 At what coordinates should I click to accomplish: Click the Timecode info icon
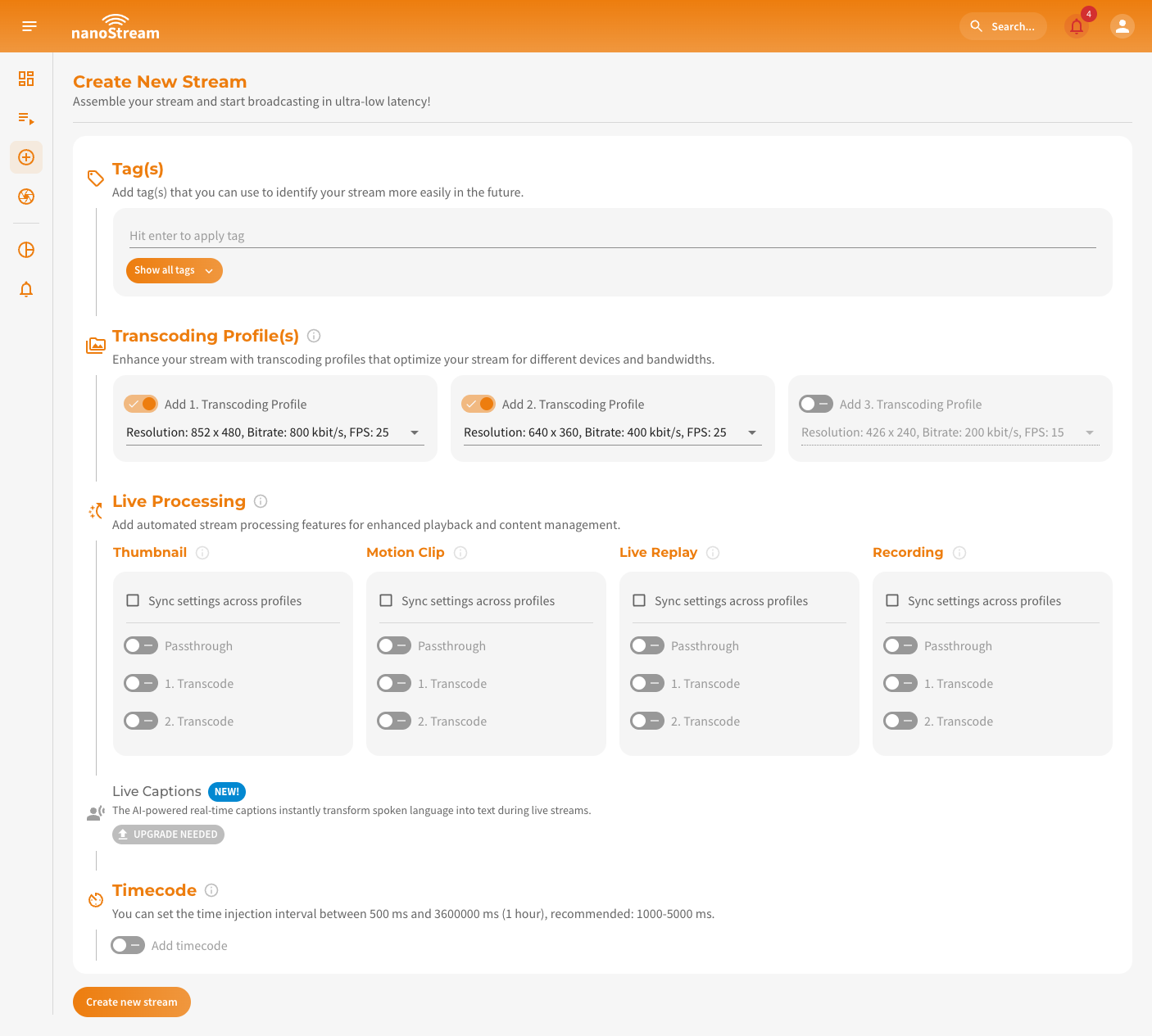click(x=211, y=890)
